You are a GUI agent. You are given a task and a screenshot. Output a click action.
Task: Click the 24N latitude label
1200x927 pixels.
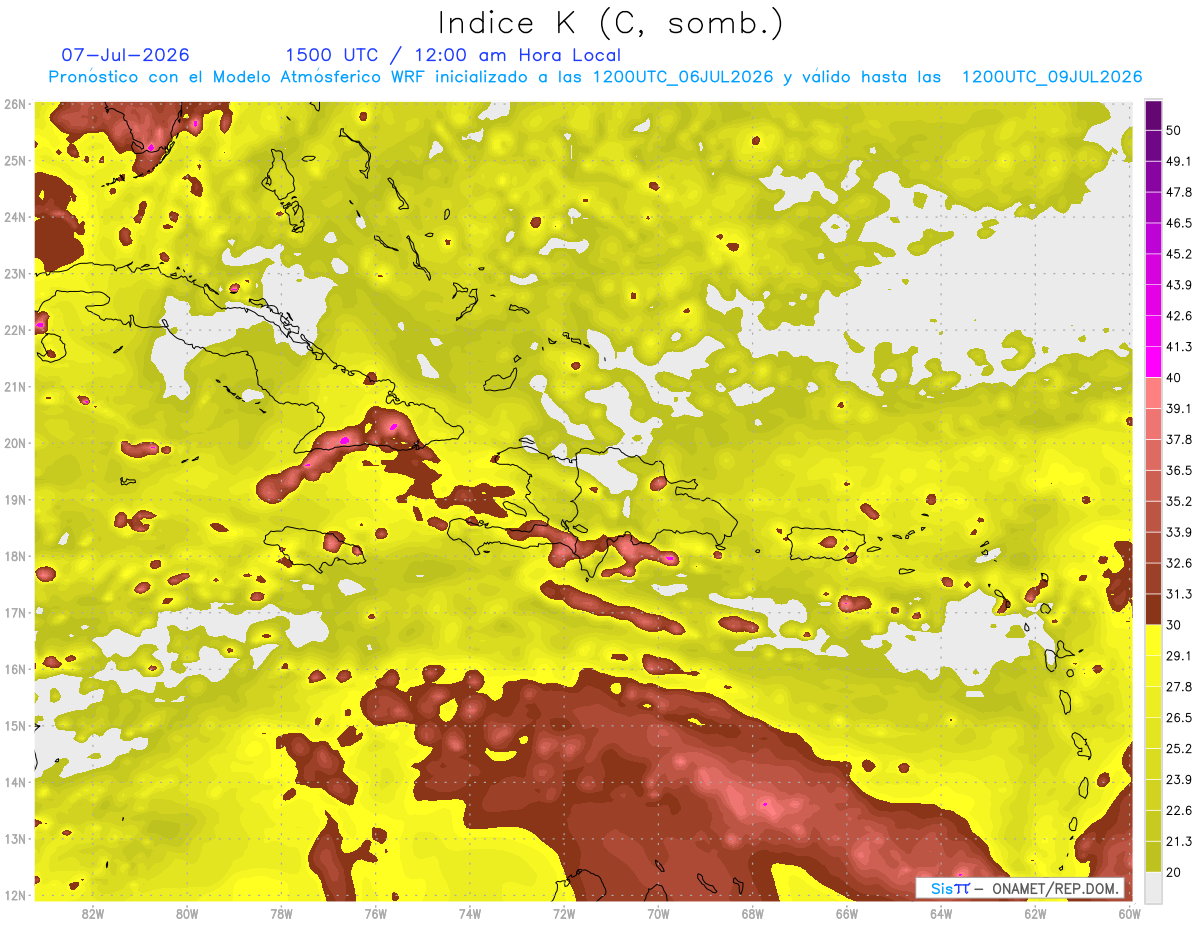point(15,217)
